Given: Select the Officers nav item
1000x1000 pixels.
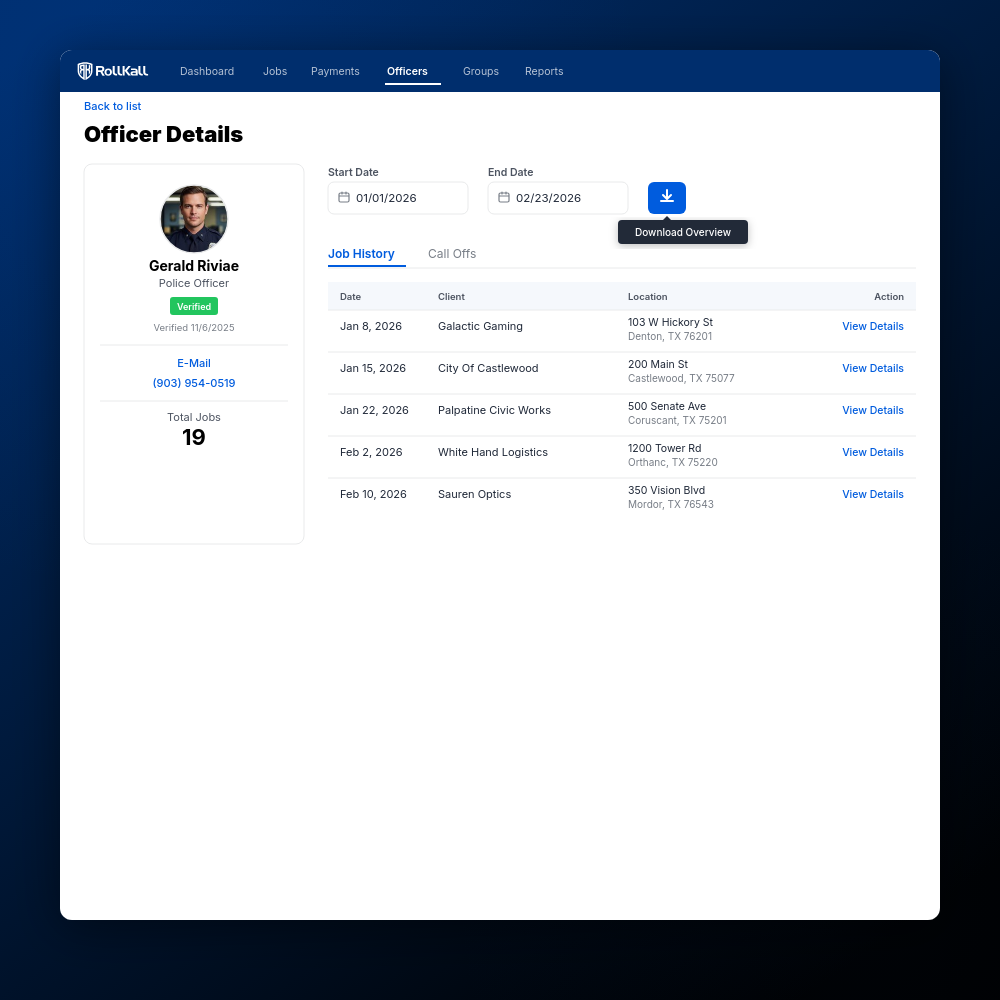Looking at the screenshot, I should click(x=407, y=71).
